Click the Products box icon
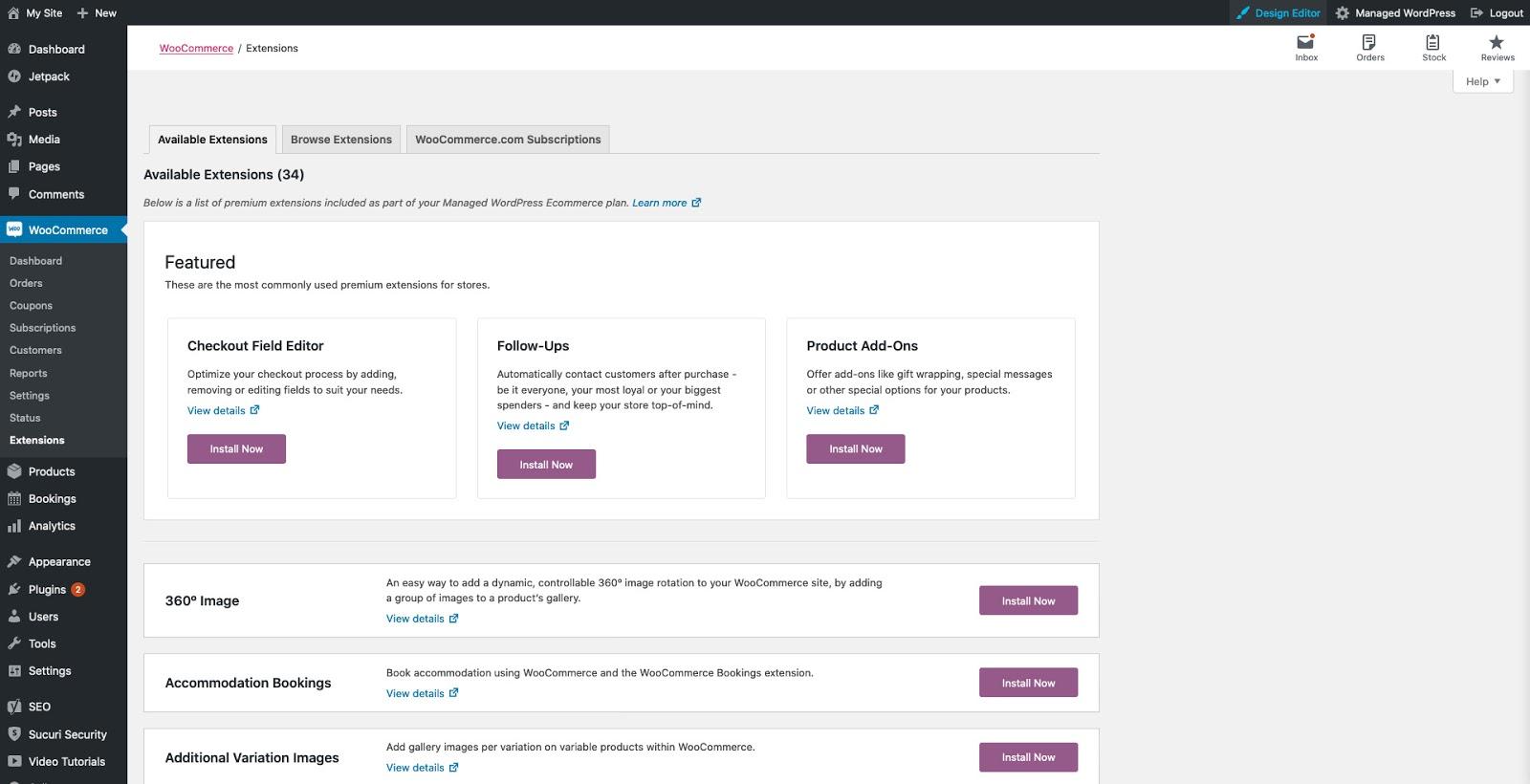 [x=14, y=471]
